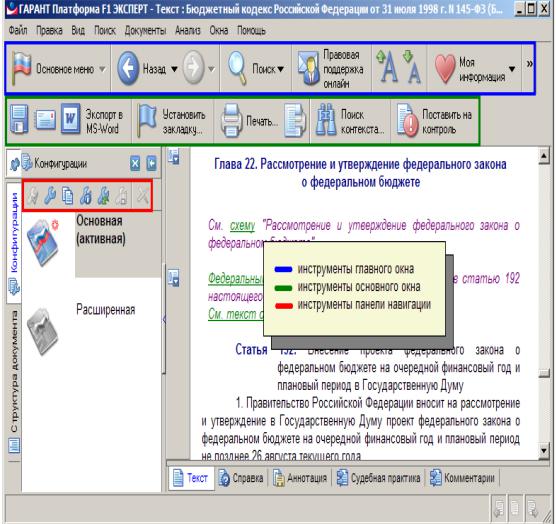Click the greyed forward arrow button

point(194,68)
